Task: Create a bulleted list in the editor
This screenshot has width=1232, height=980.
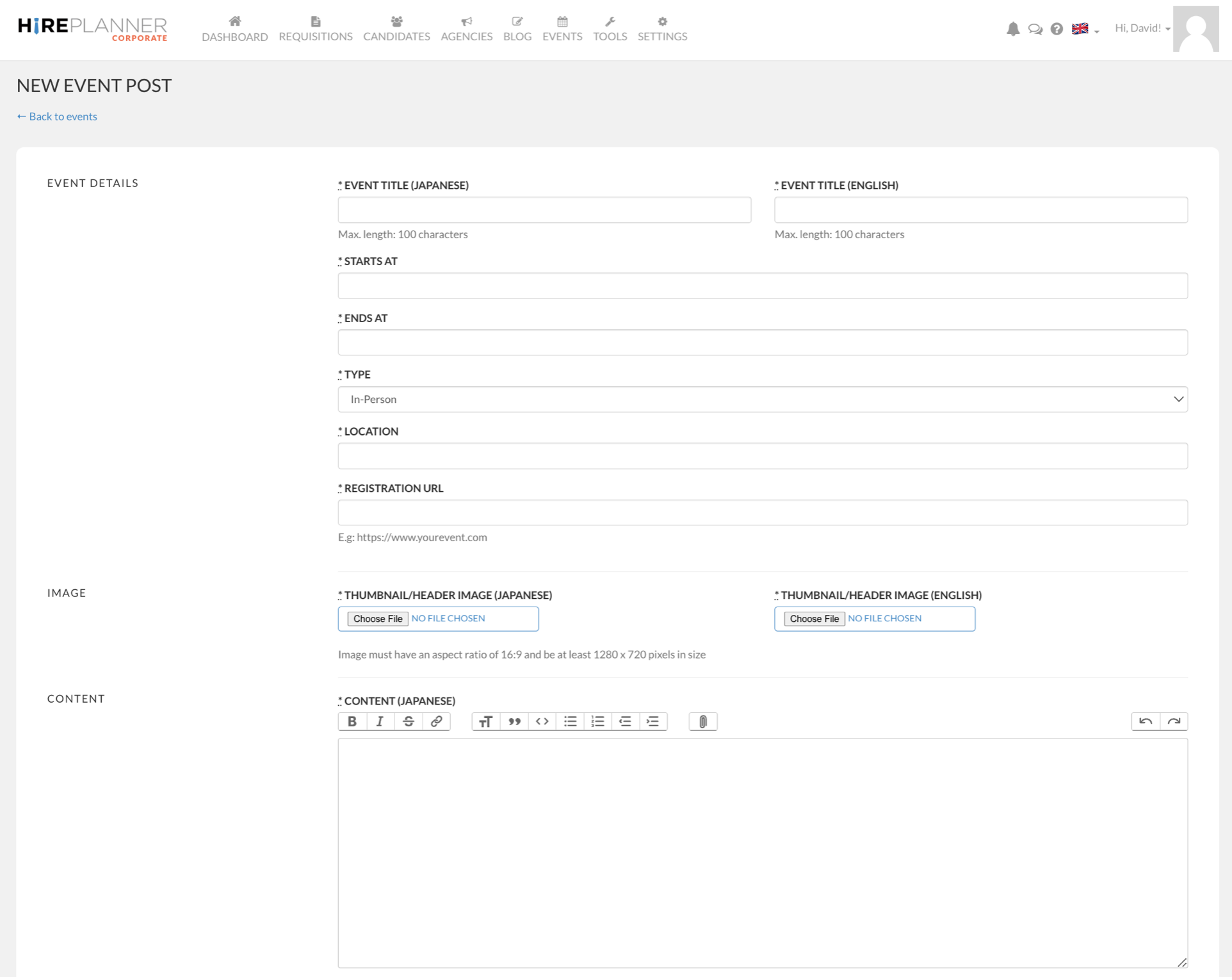Action: [x=570, y=721]
